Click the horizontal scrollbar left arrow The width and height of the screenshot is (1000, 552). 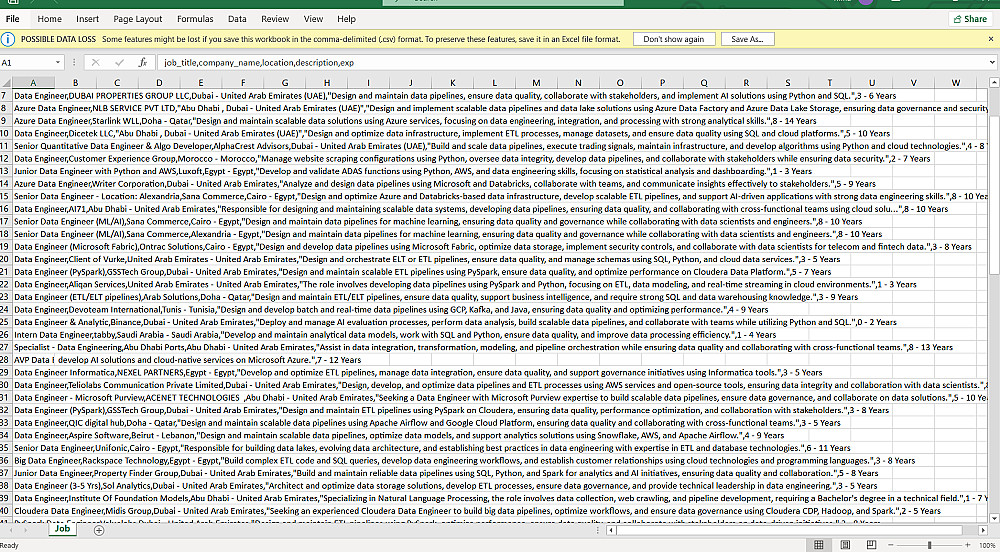tap(612, 530)
